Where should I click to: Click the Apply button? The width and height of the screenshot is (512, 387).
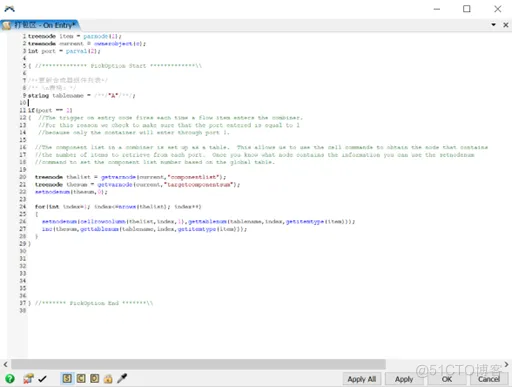[x=404, y=379]
